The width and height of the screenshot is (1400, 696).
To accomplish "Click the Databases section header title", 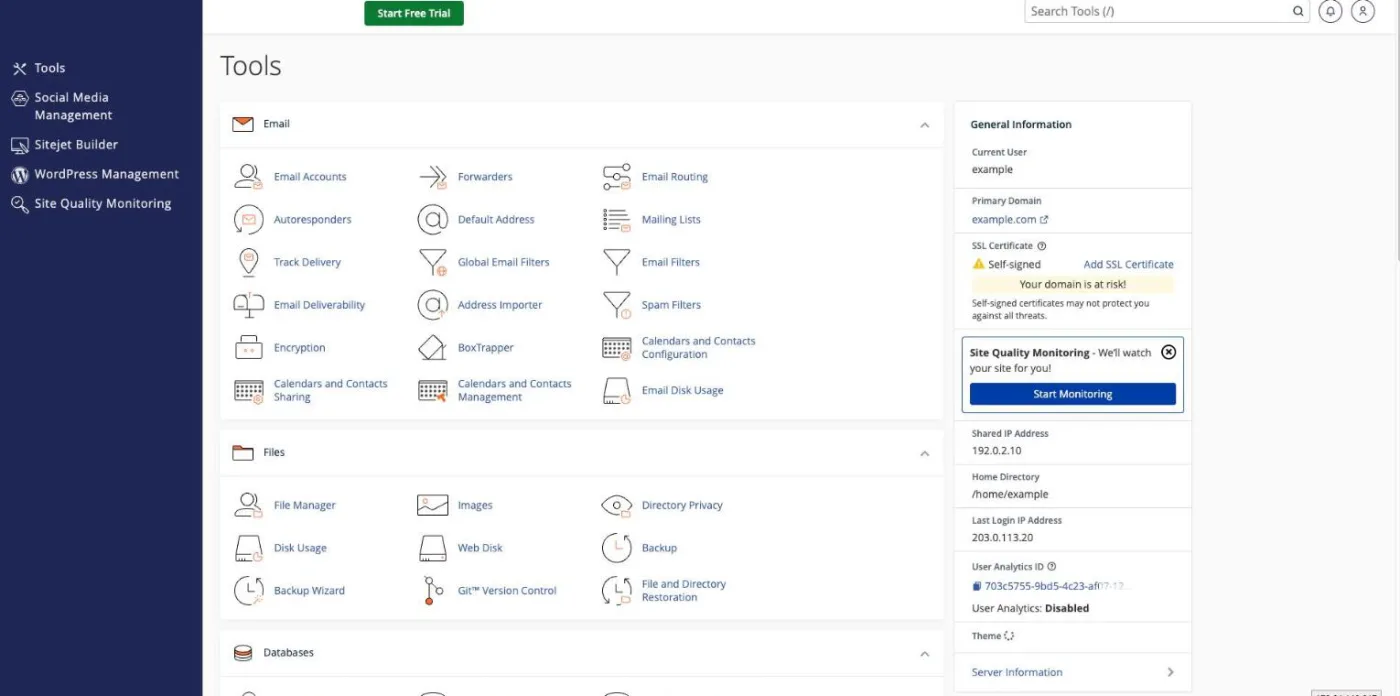I will tap(288, 653).
